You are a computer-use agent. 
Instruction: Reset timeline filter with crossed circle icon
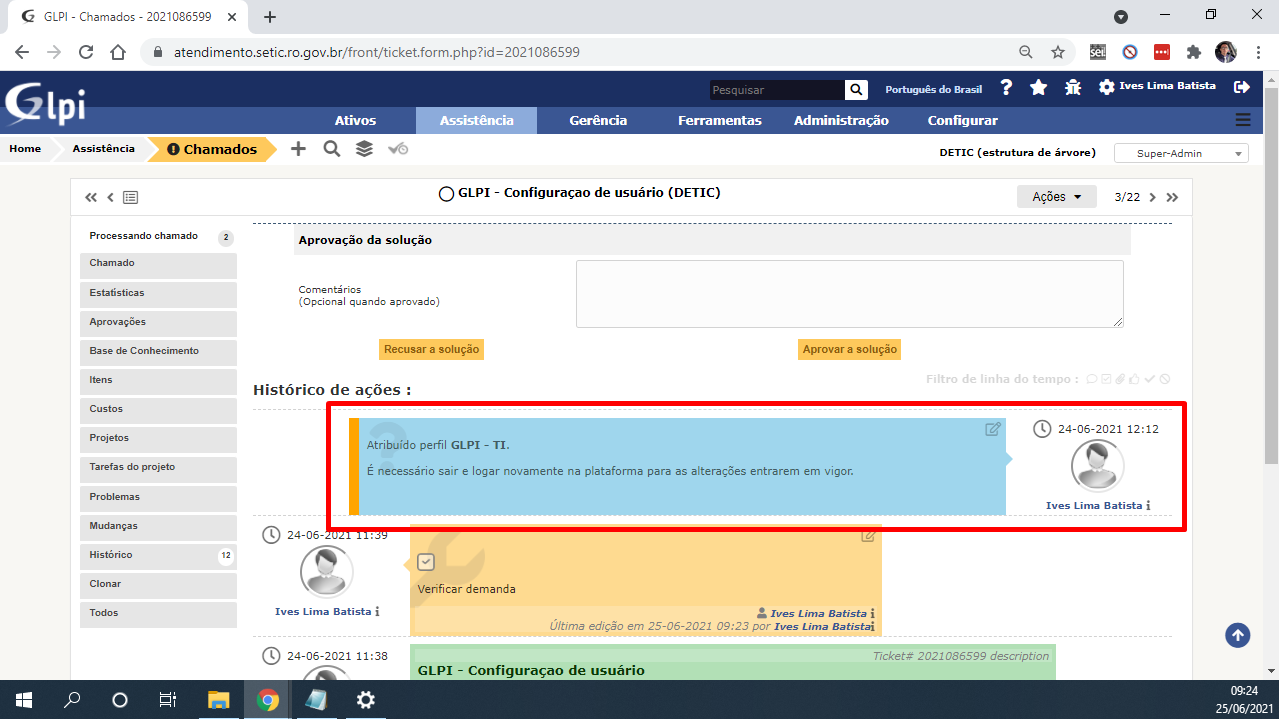point(1165,379)
